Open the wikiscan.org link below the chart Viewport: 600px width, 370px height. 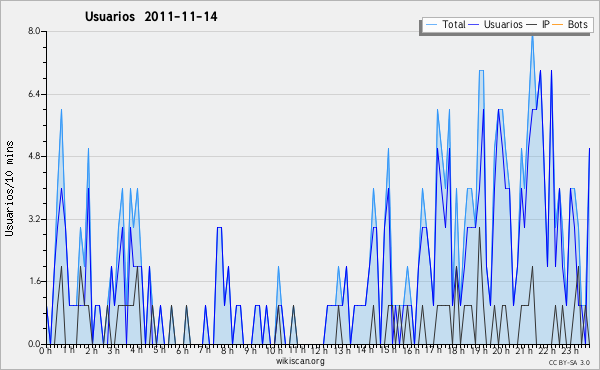[x=300, y=361]
